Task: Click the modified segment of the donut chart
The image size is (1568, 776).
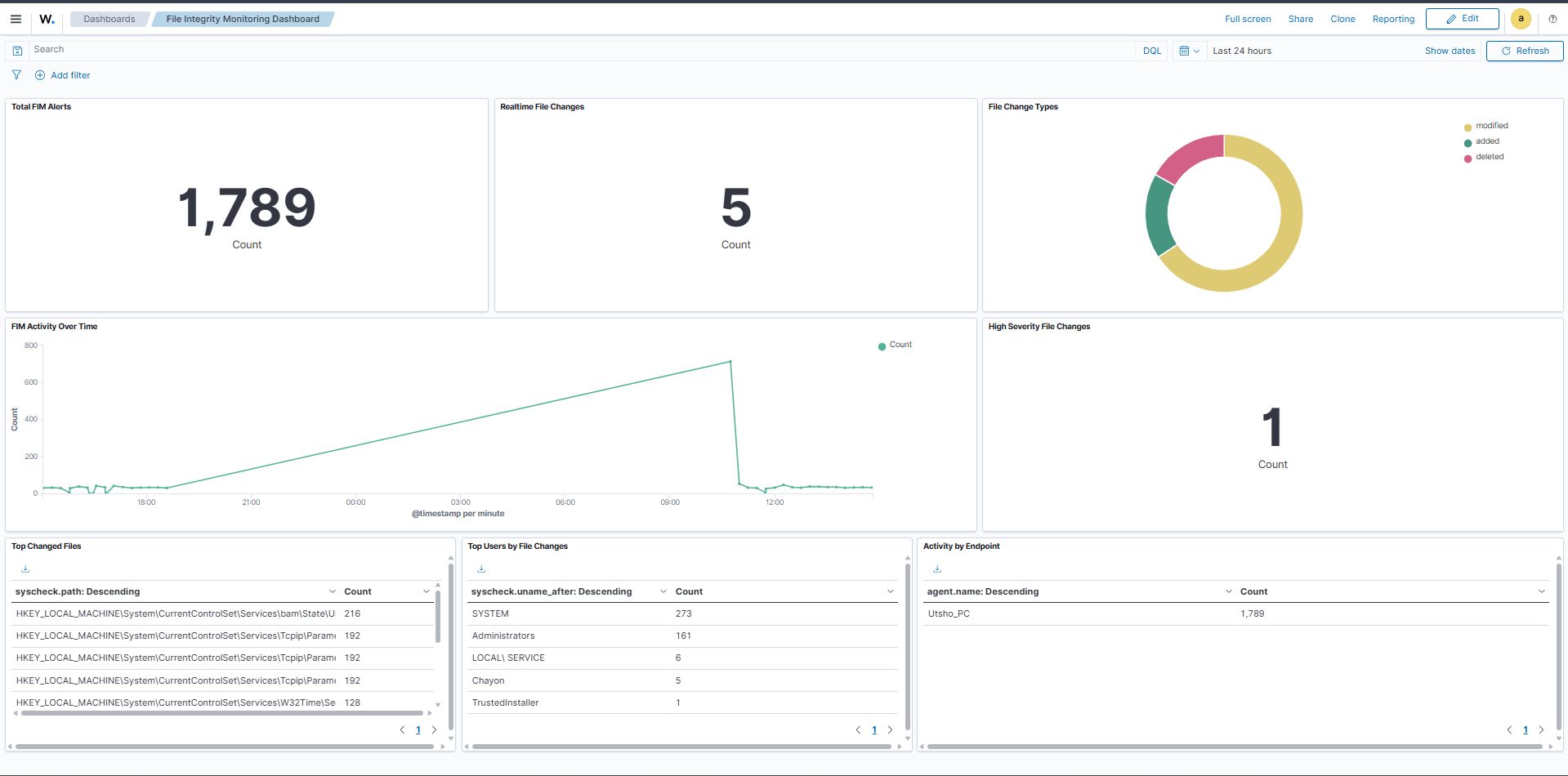Action: pyautogui.click(x=1289, y=229)
